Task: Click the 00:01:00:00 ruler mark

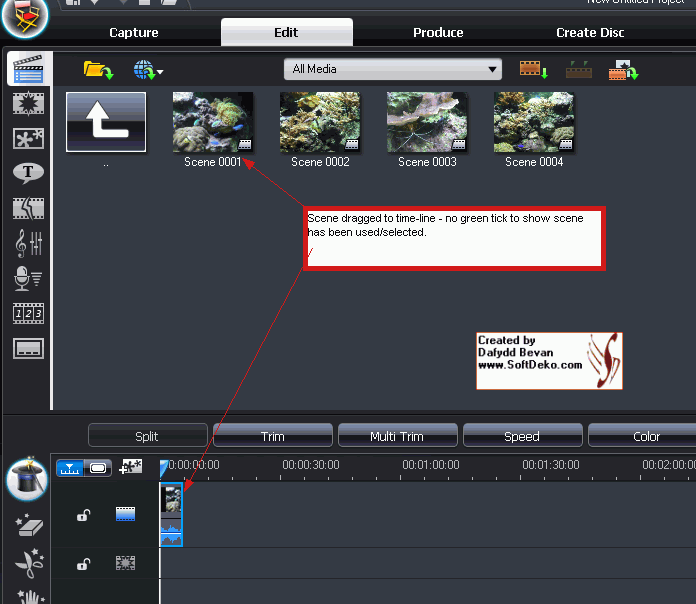Action: point(431,465)
